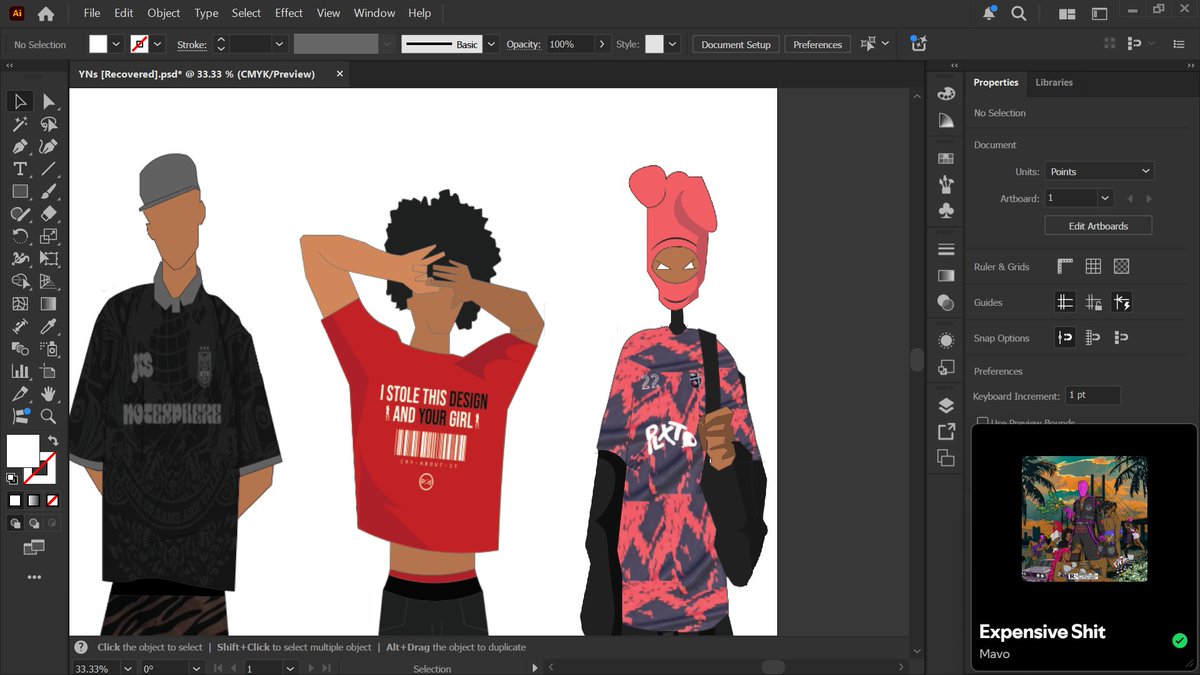The width and height of the screenshot is (1200, 675).
Task: Open the Basic brush definition dropdown
Action: tap(491, 45)
